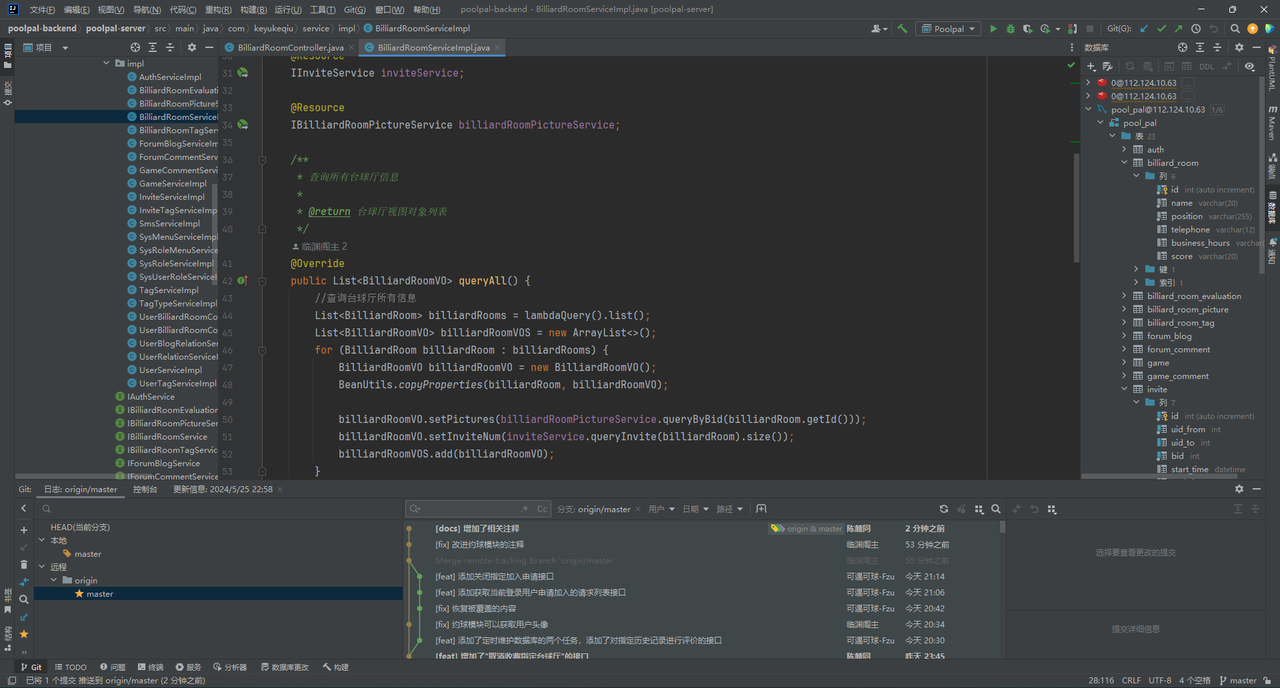This screenshot has width=1280, height=688.
Task: Open Git show history clock icon
Action: point(1196,29)
